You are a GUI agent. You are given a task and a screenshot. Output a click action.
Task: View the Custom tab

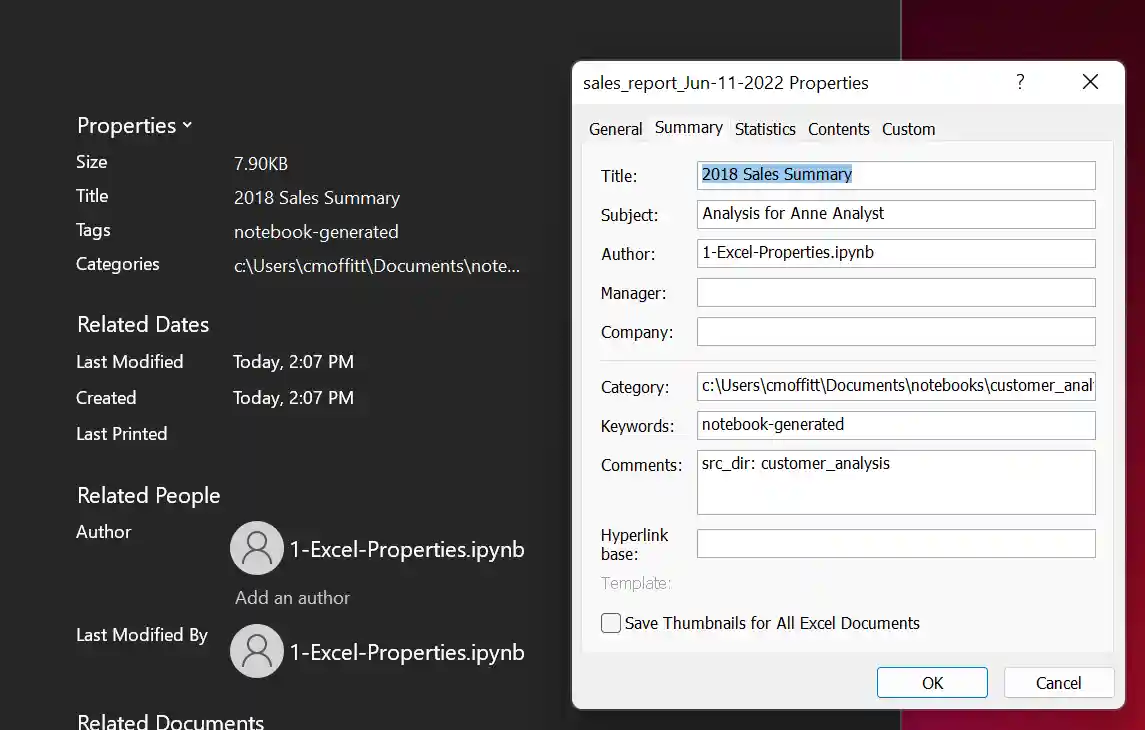[x=908, y=129]
